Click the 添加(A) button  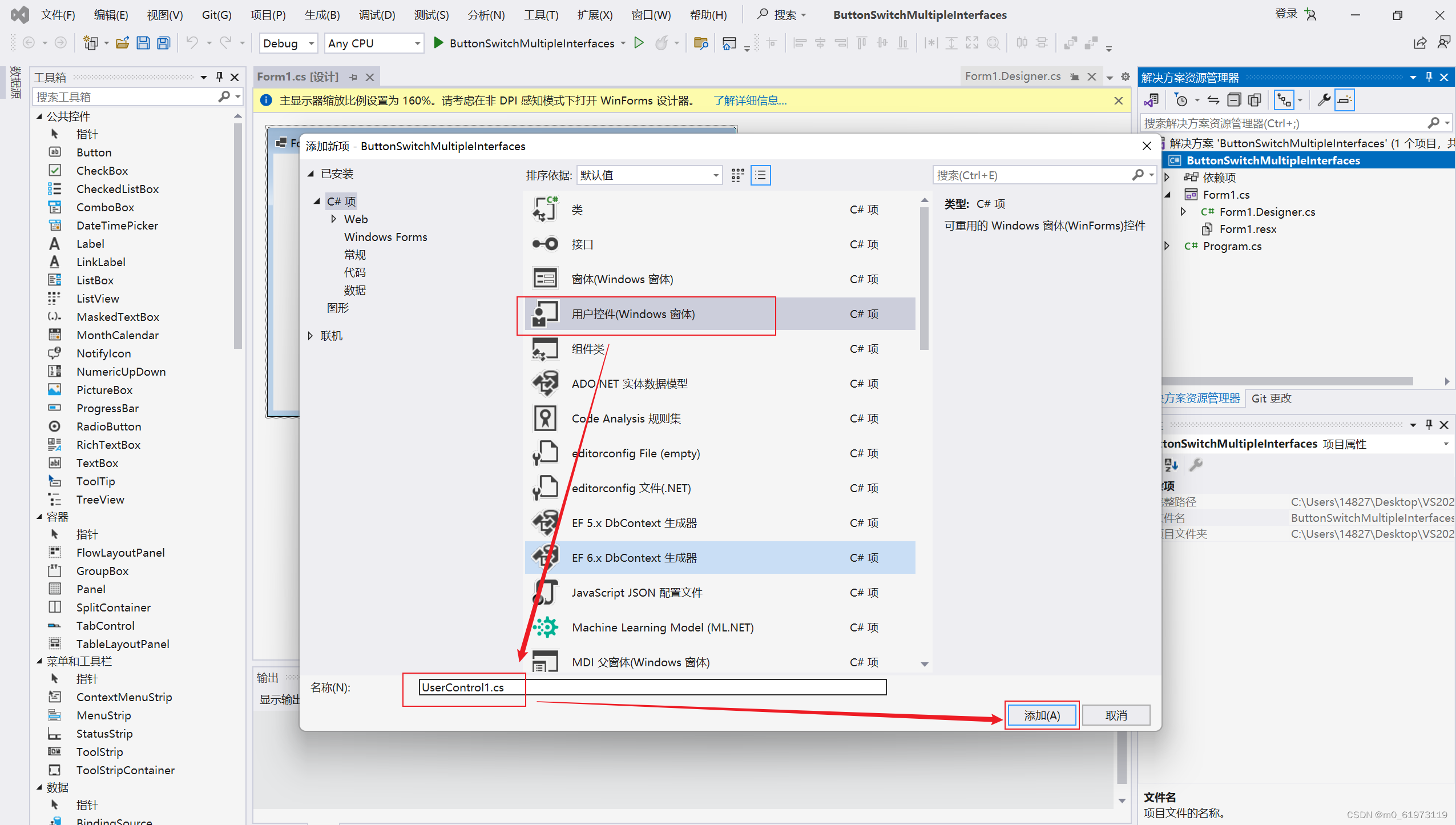1041,715
